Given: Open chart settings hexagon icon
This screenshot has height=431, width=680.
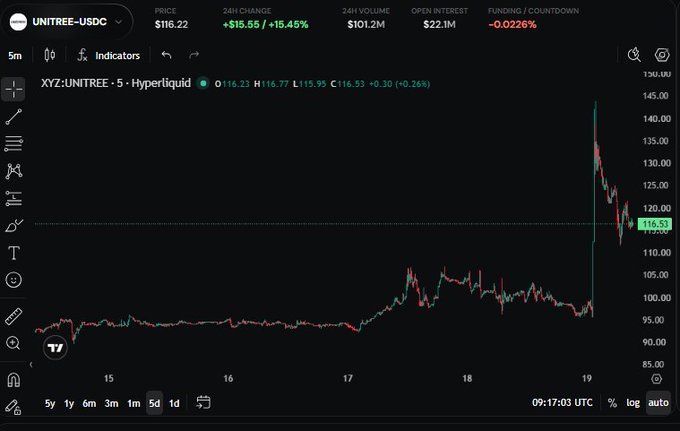Looking at the screenshot, I should pos(662,55).
